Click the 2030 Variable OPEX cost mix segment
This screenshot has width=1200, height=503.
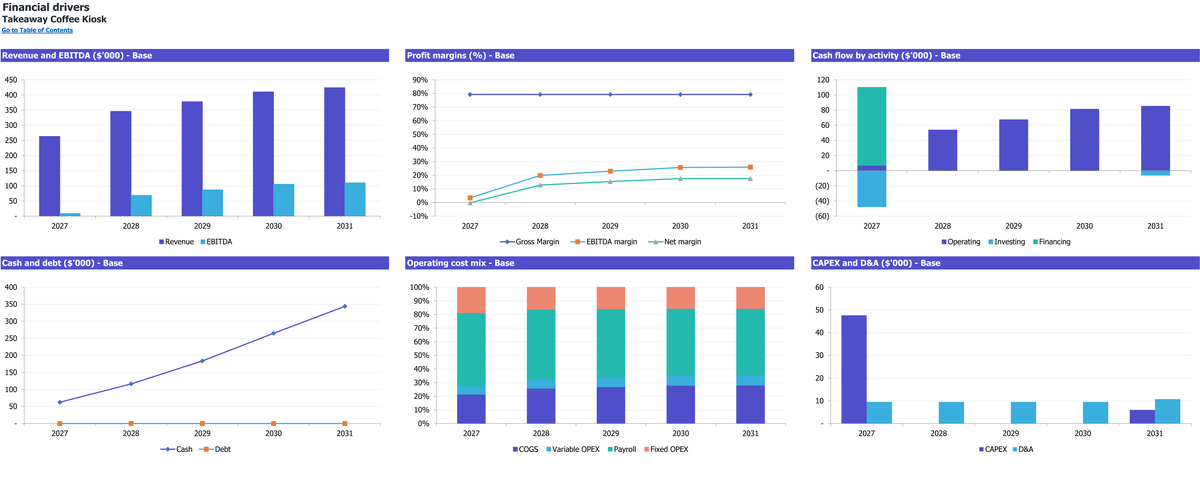pyautogui.click(x=680, y=381)
